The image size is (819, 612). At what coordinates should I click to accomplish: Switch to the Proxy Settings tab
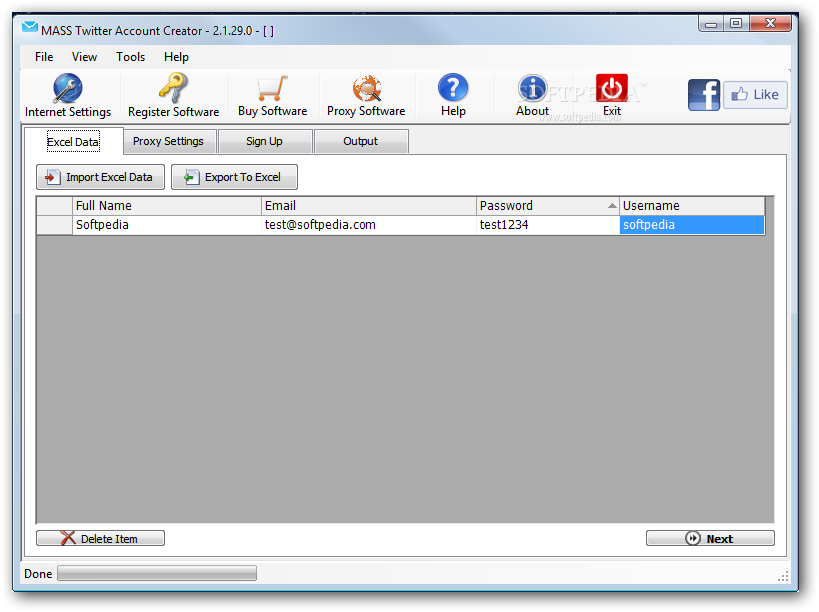click(x=168, y=142)
